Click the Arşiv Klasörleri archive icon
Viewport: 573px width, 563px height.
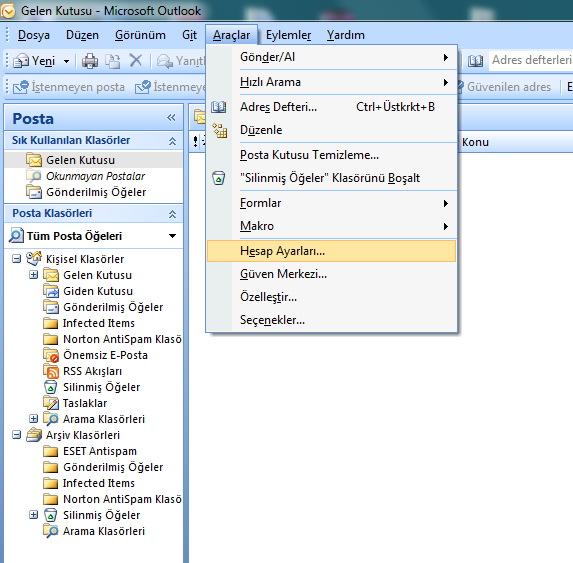[x=34, y=435]
